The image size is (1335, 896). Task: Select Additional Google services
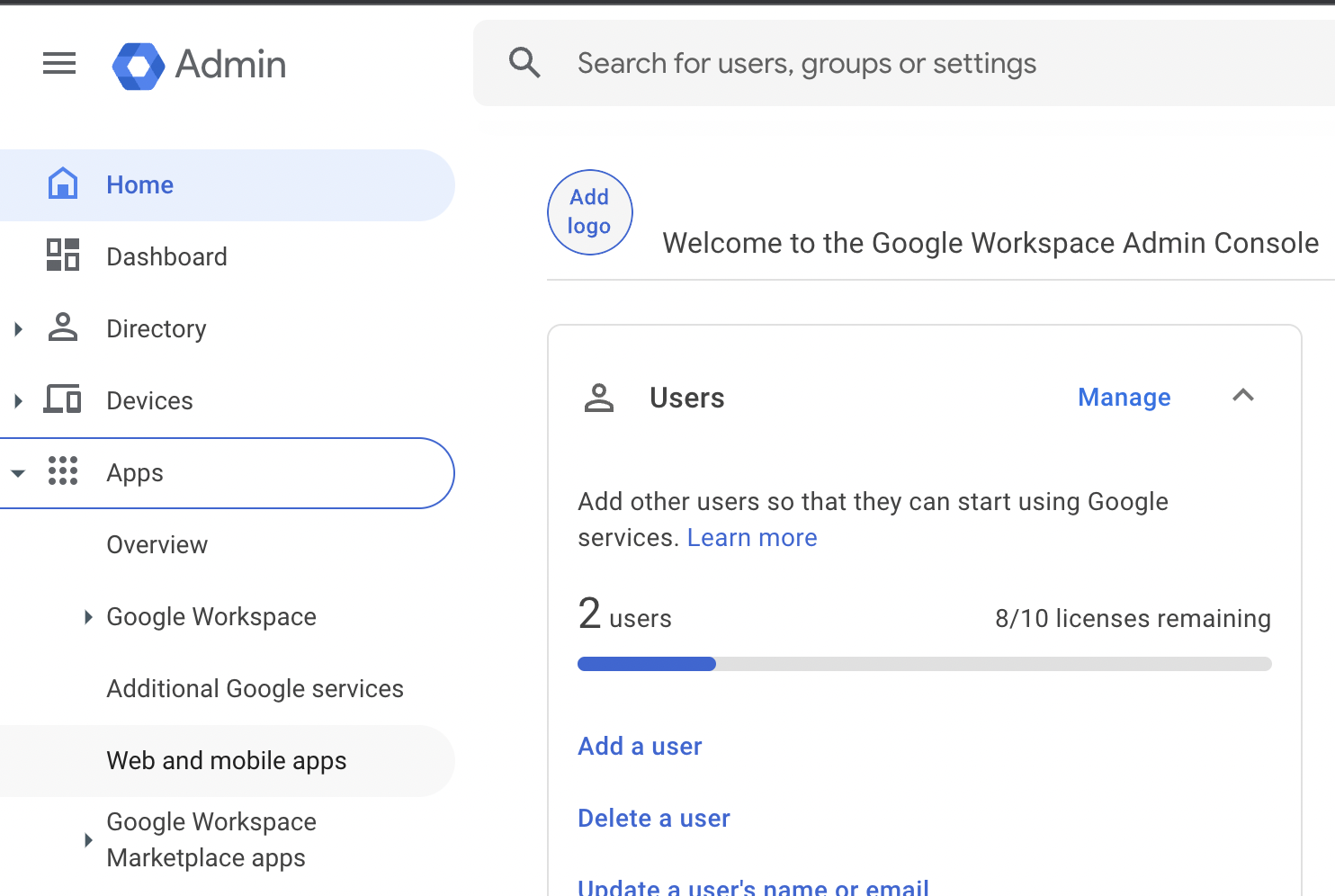(255, 688)
